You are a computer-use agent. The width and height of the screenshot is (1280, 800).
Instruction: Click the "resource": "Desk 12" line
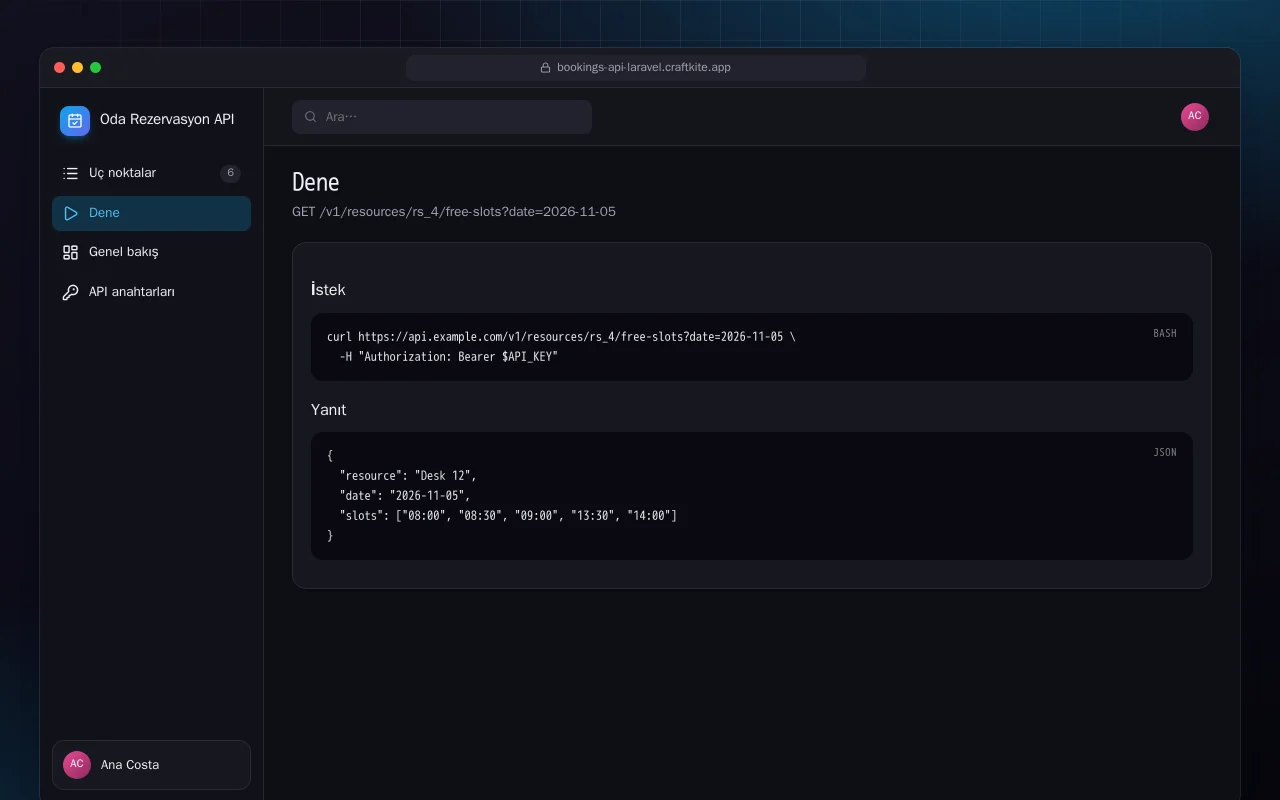(x=408, y=476)
